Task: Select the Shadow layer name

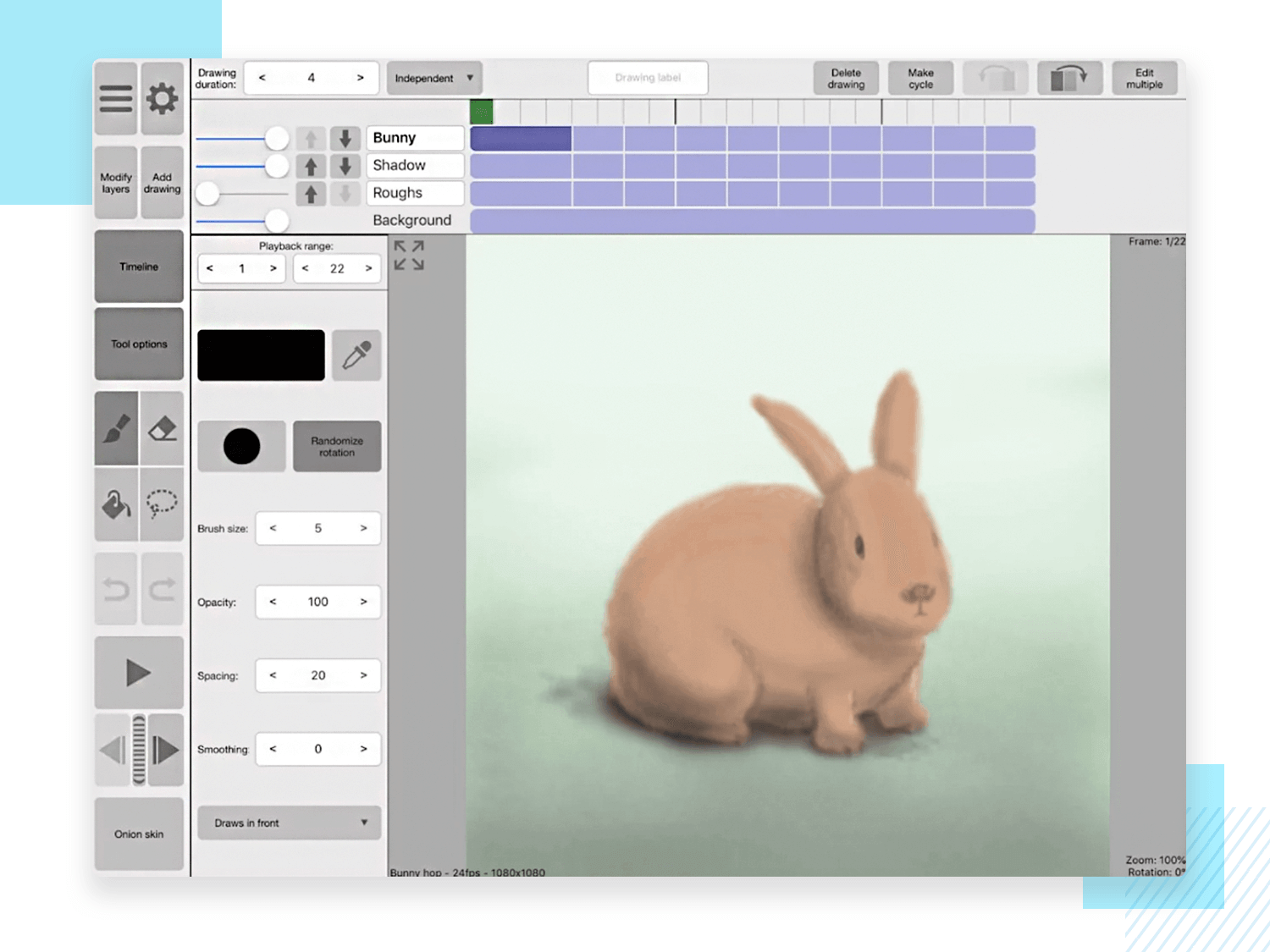Action: [415, 166]
